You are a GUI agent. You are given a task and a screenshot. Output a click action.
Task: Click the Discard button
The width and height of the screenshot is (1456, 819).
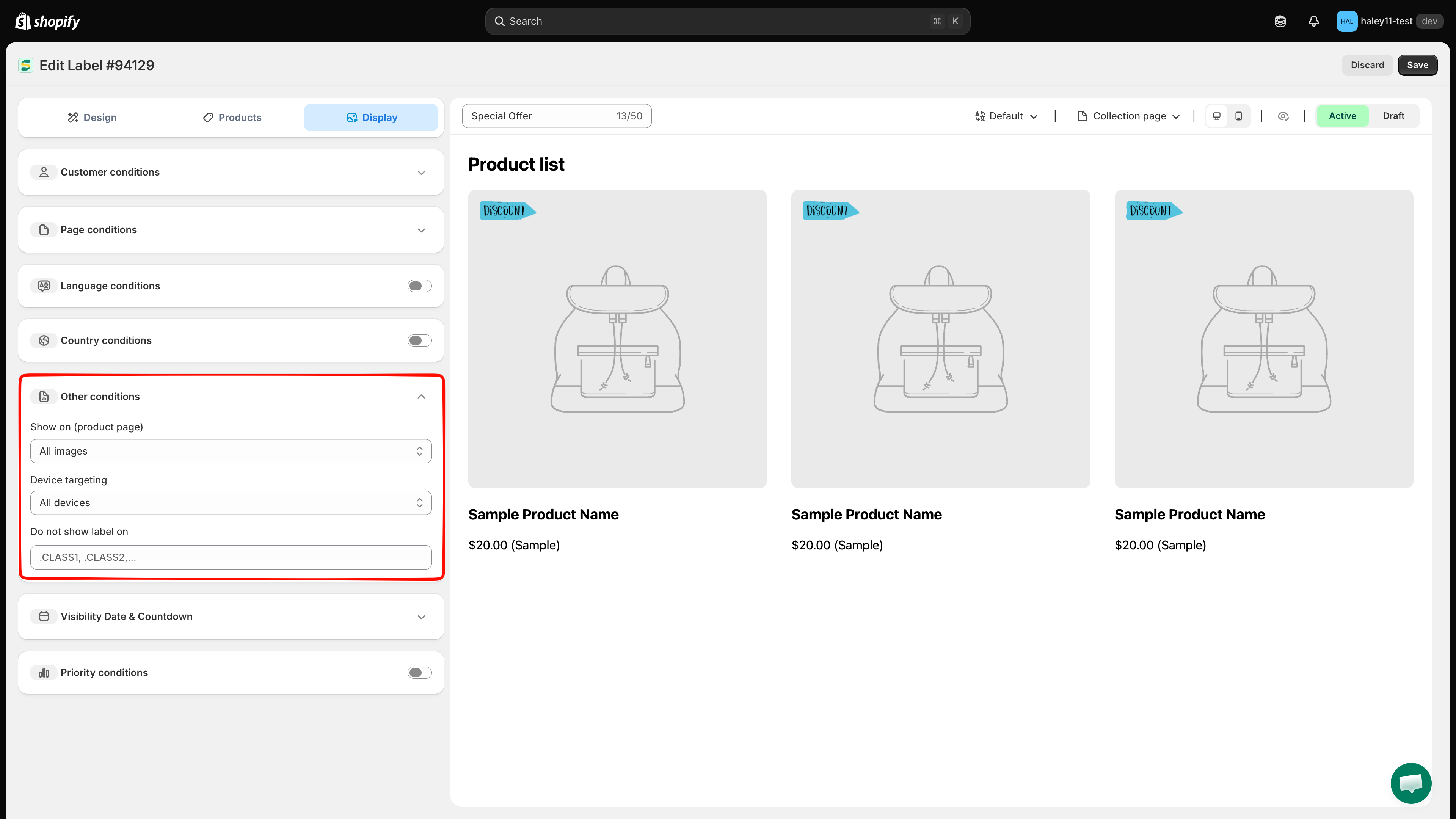[1367, 65]
